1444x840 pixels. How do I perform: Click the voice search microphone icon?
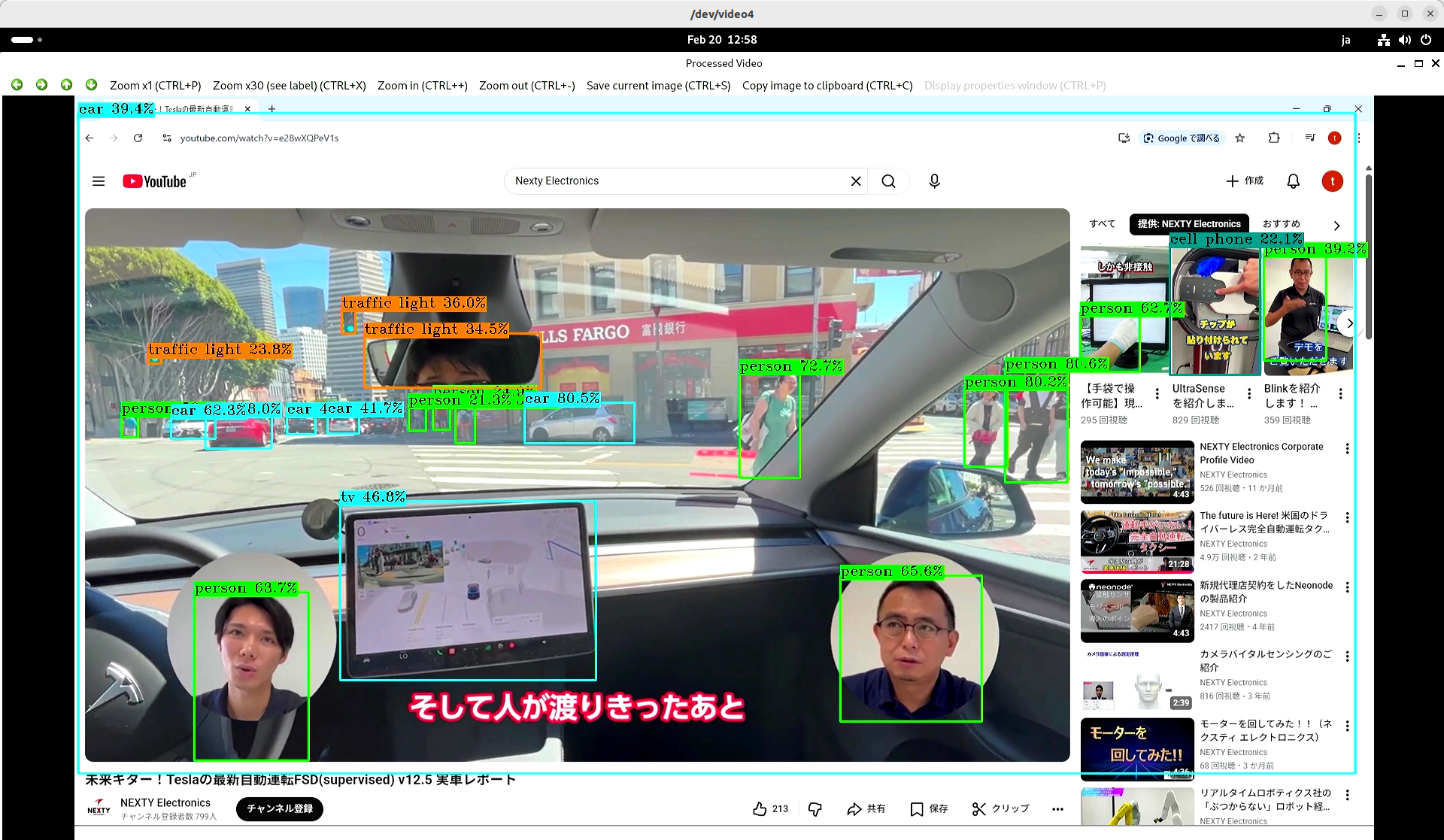934,181
